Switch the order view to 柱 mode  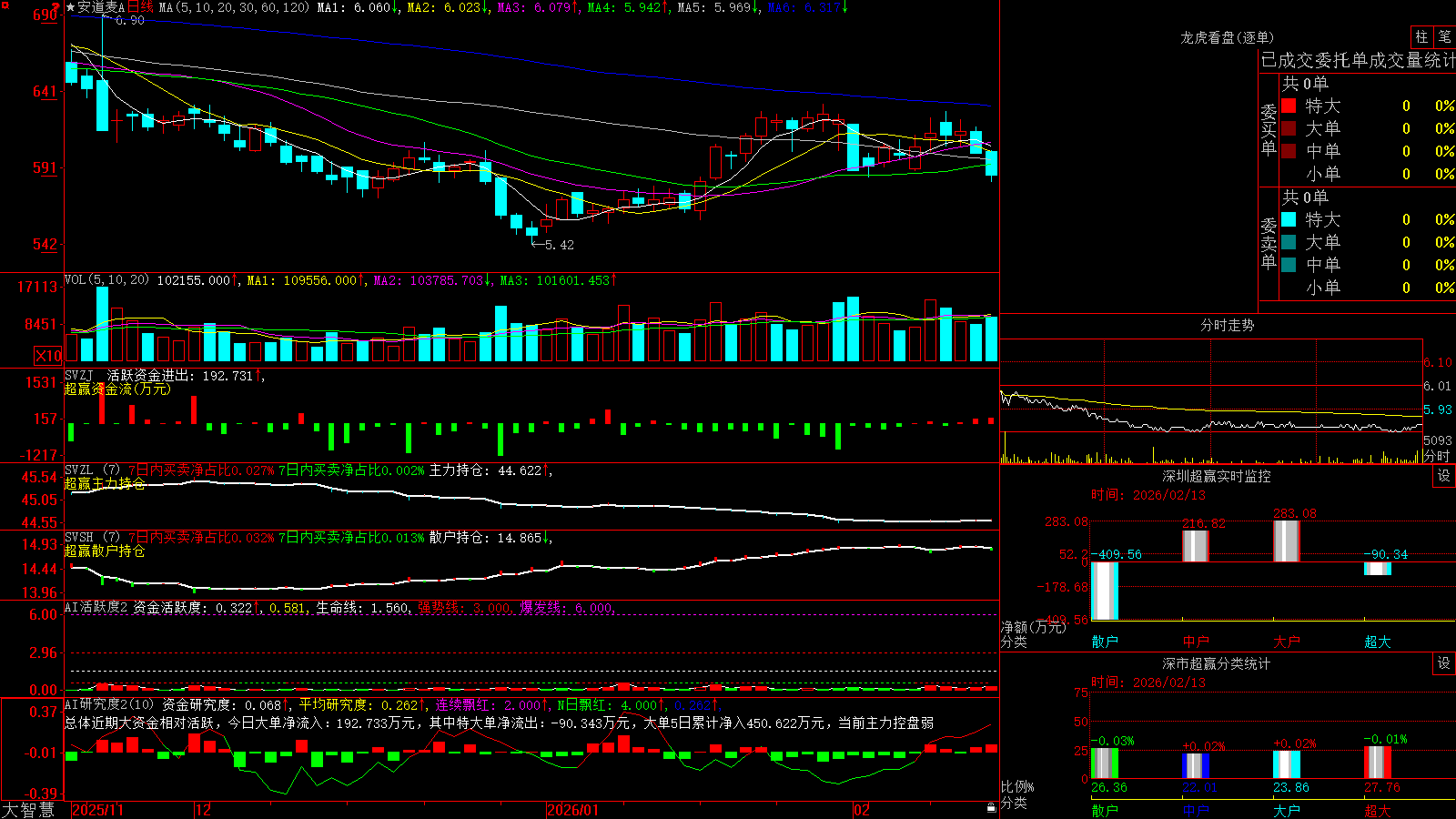point(1421,36)
